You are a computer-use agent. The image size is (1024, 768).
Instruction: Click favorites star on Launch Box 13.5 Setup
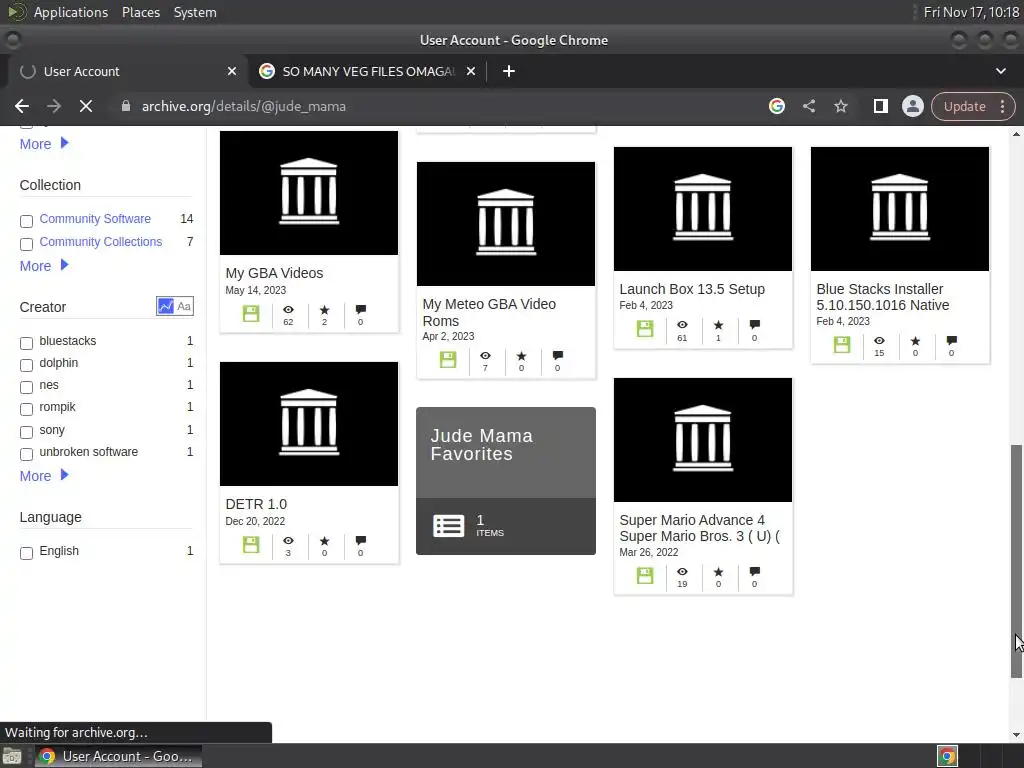tap(718, 325)
